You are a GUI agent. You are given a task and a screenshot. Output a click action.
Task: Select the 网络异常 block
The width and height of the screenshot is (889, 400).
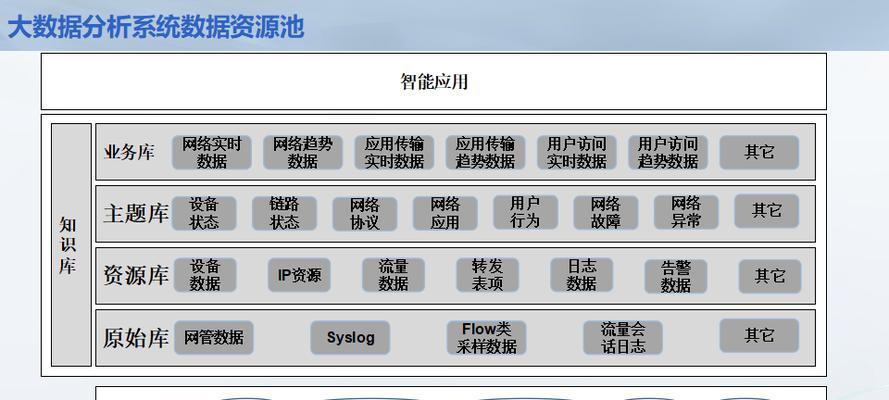click(x=686, y=212)
